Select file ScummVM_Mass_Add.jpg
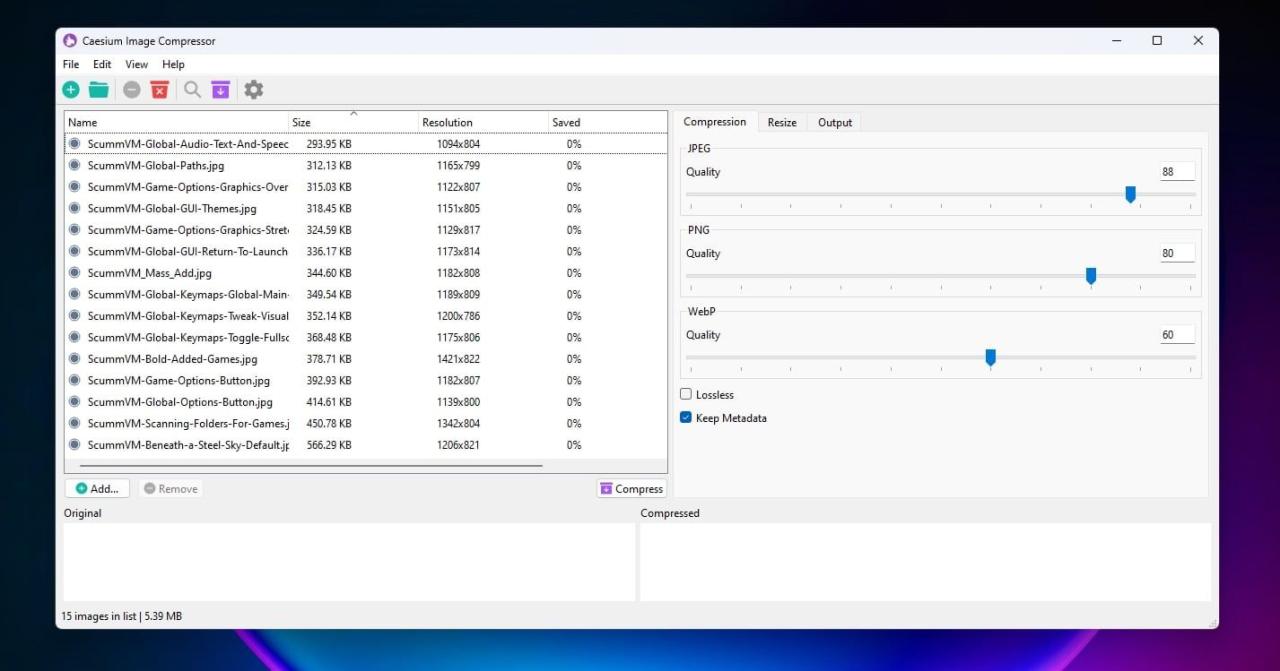The image size is (1280, 671). pyautogui.click(x=366, y=273)
